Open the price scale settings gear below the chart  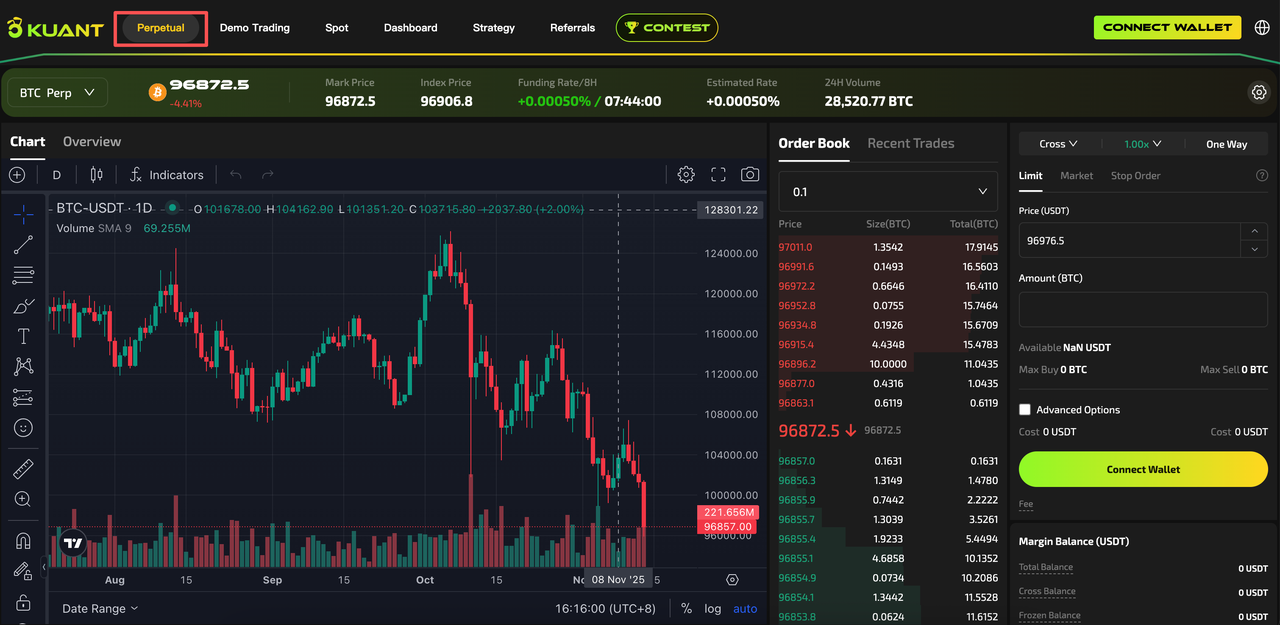click(x=732, y=580)
